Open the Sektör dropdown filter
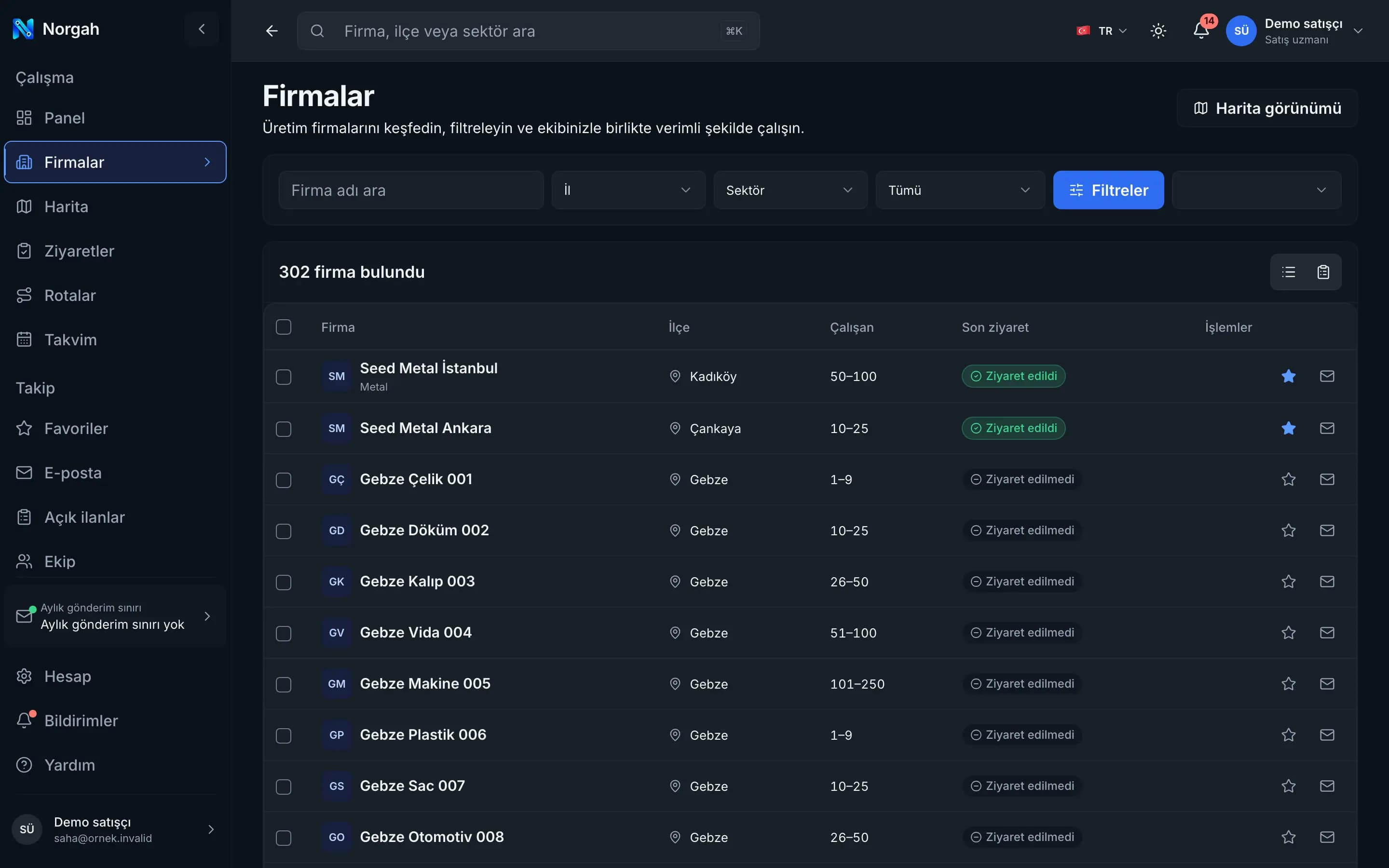The height and width of the screenshot is (868, 1389). [x=790, y=190]
